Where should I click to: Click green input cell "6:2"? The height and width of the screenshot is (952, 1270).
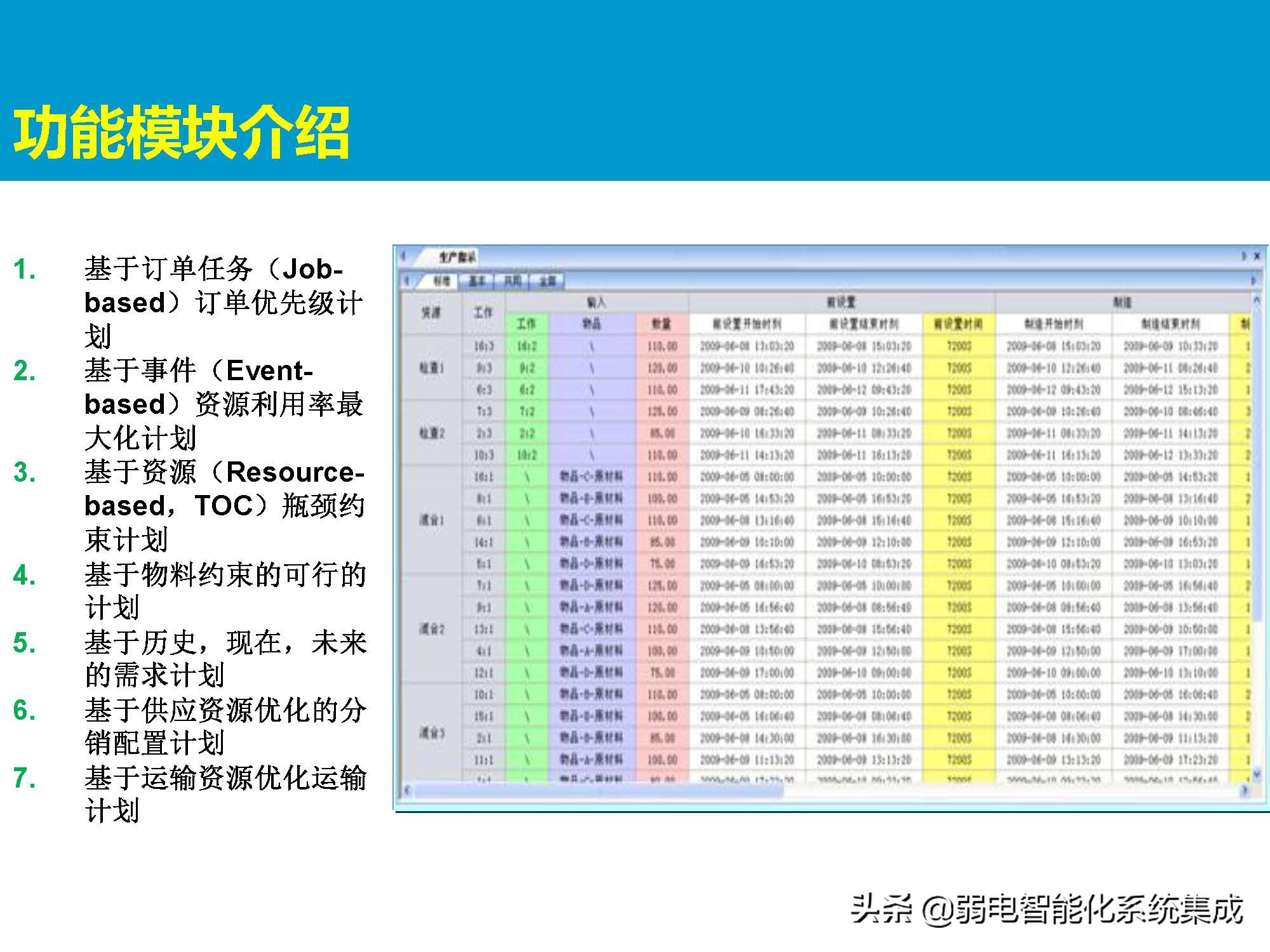(x=526, y=390)
